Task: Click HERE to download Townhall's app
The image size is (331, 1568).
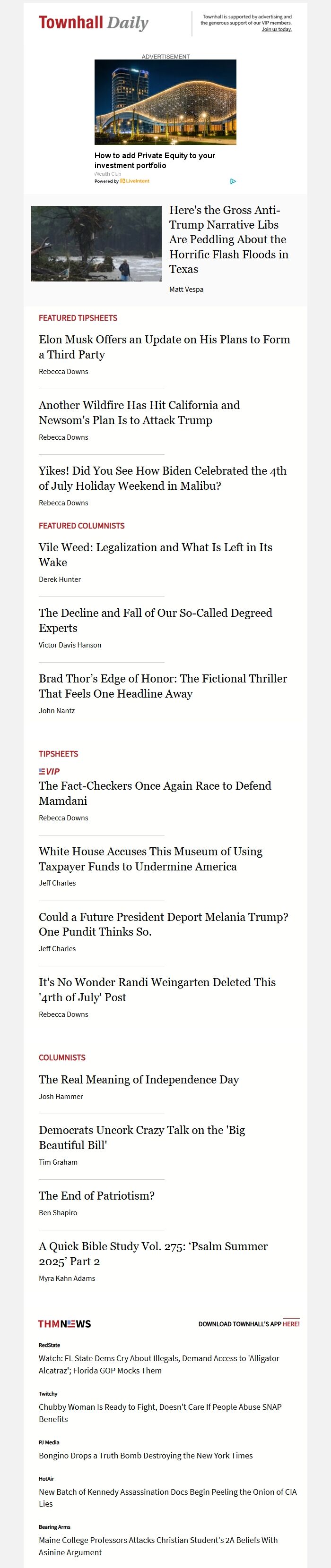Action: (291, 1324)
